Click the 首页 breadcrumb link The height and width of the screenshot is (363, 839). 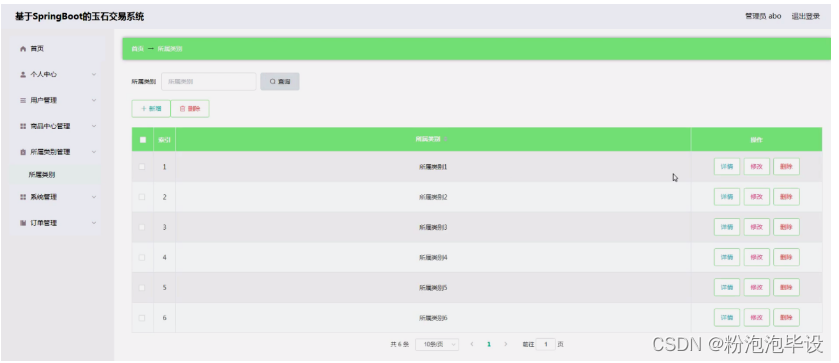pos(138,49)
